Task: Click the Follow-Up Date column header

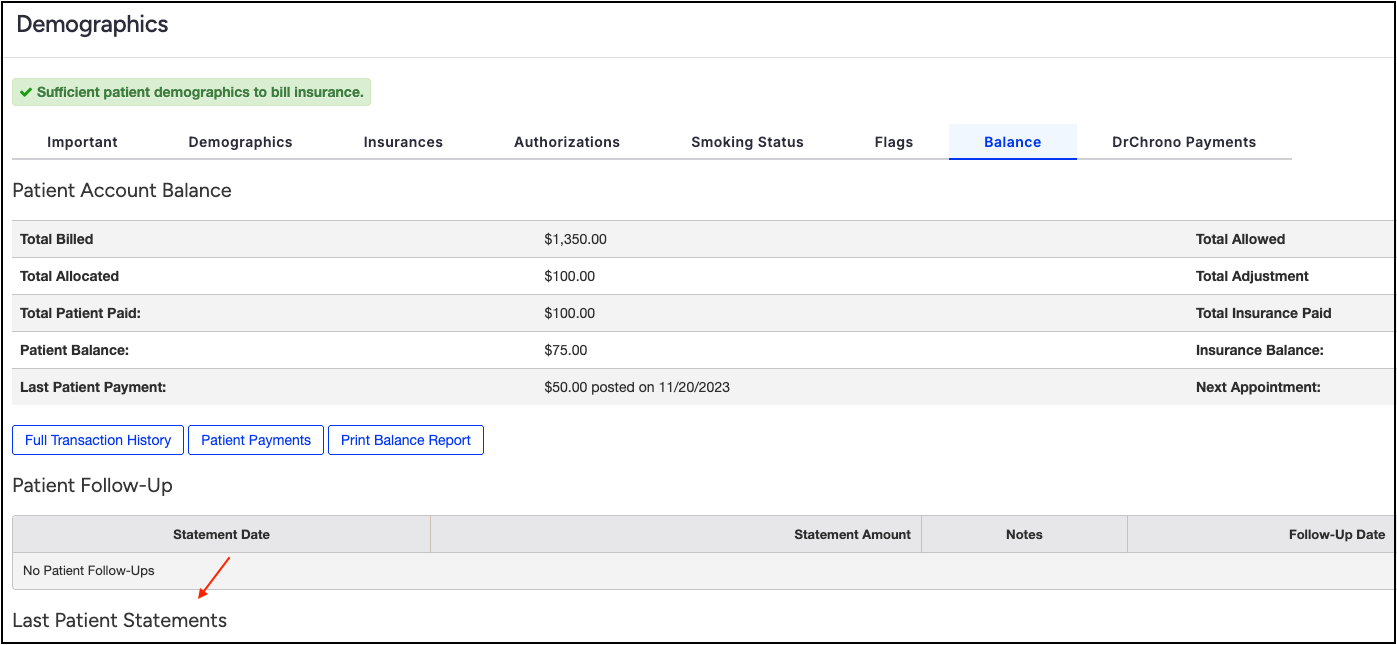Action: click(x=1336, y=535)
